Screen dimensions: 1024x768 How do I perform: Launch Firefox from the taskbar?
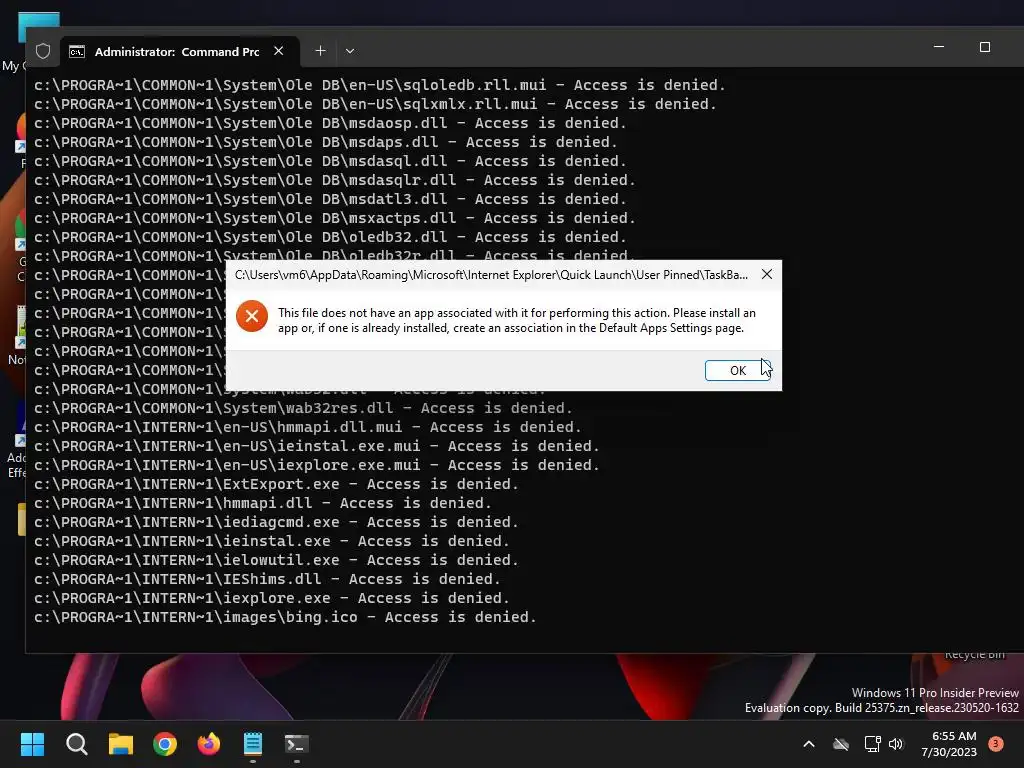pyautogui.click(x=209, y=744)
